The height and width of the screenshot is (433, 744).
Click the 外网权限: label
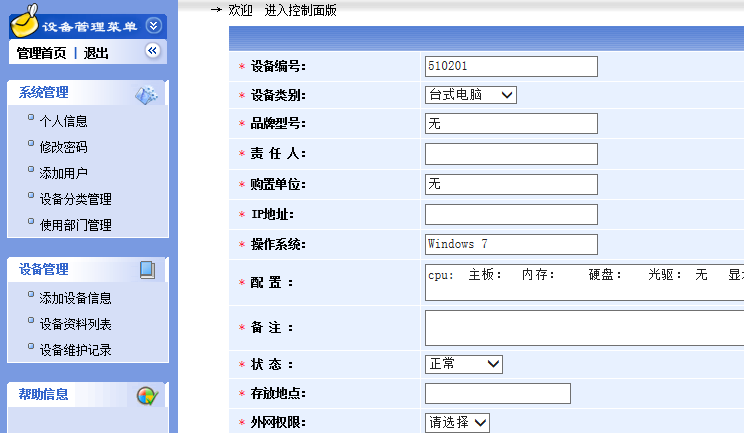278,423
